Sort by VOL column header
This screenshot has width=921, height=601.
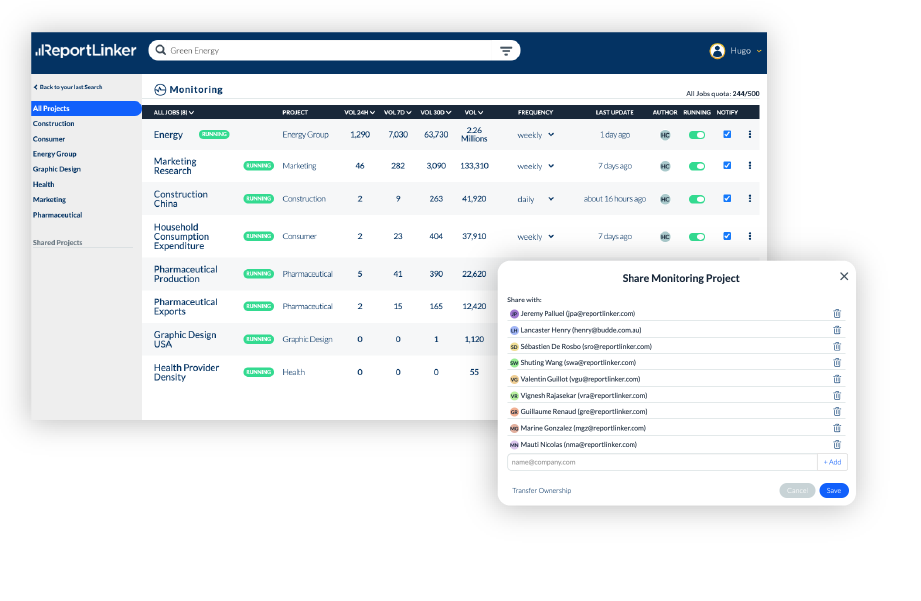(x=474, y=112)
